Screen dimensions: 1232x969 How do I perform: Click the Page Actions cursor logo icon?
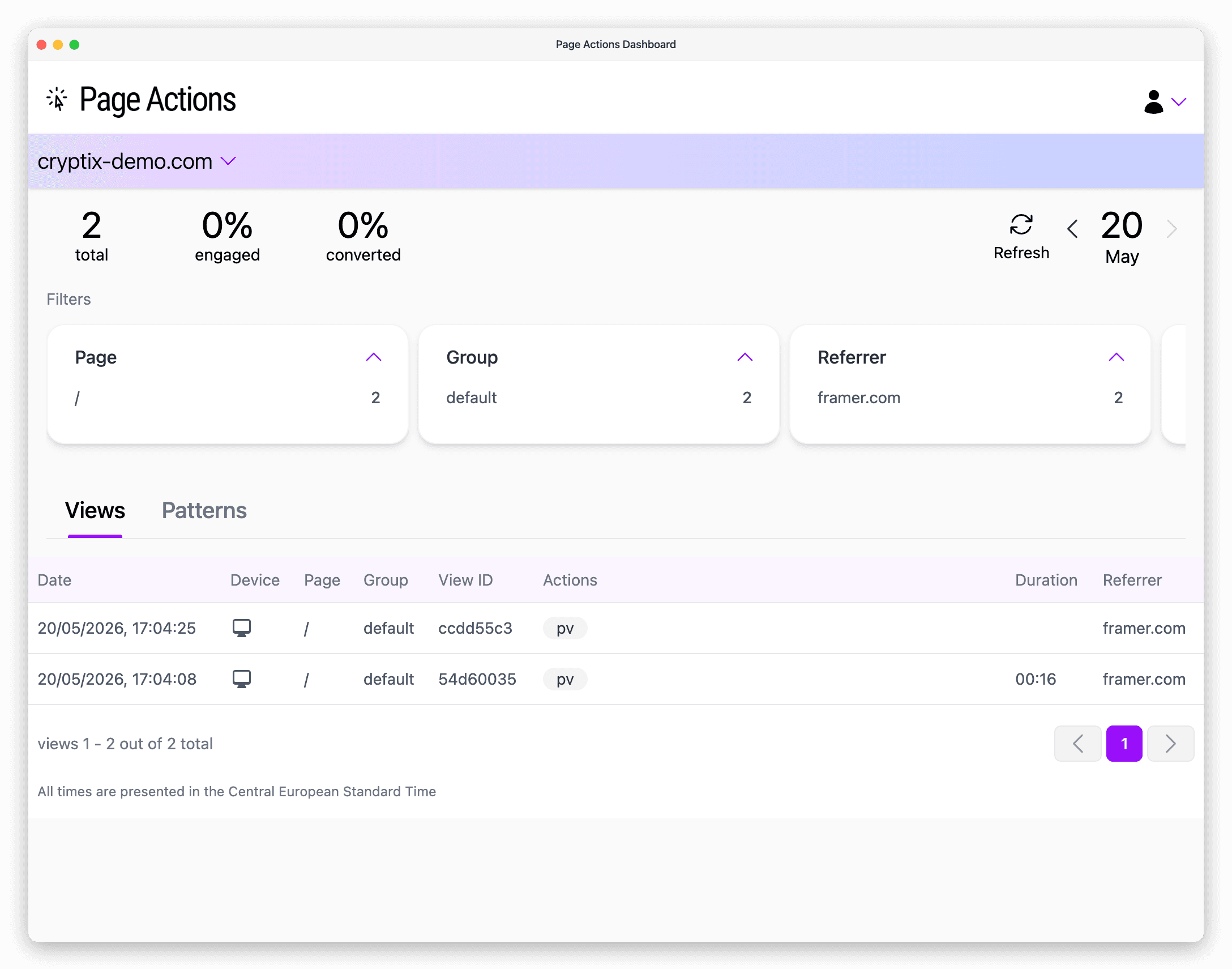[x=57, y=99]
